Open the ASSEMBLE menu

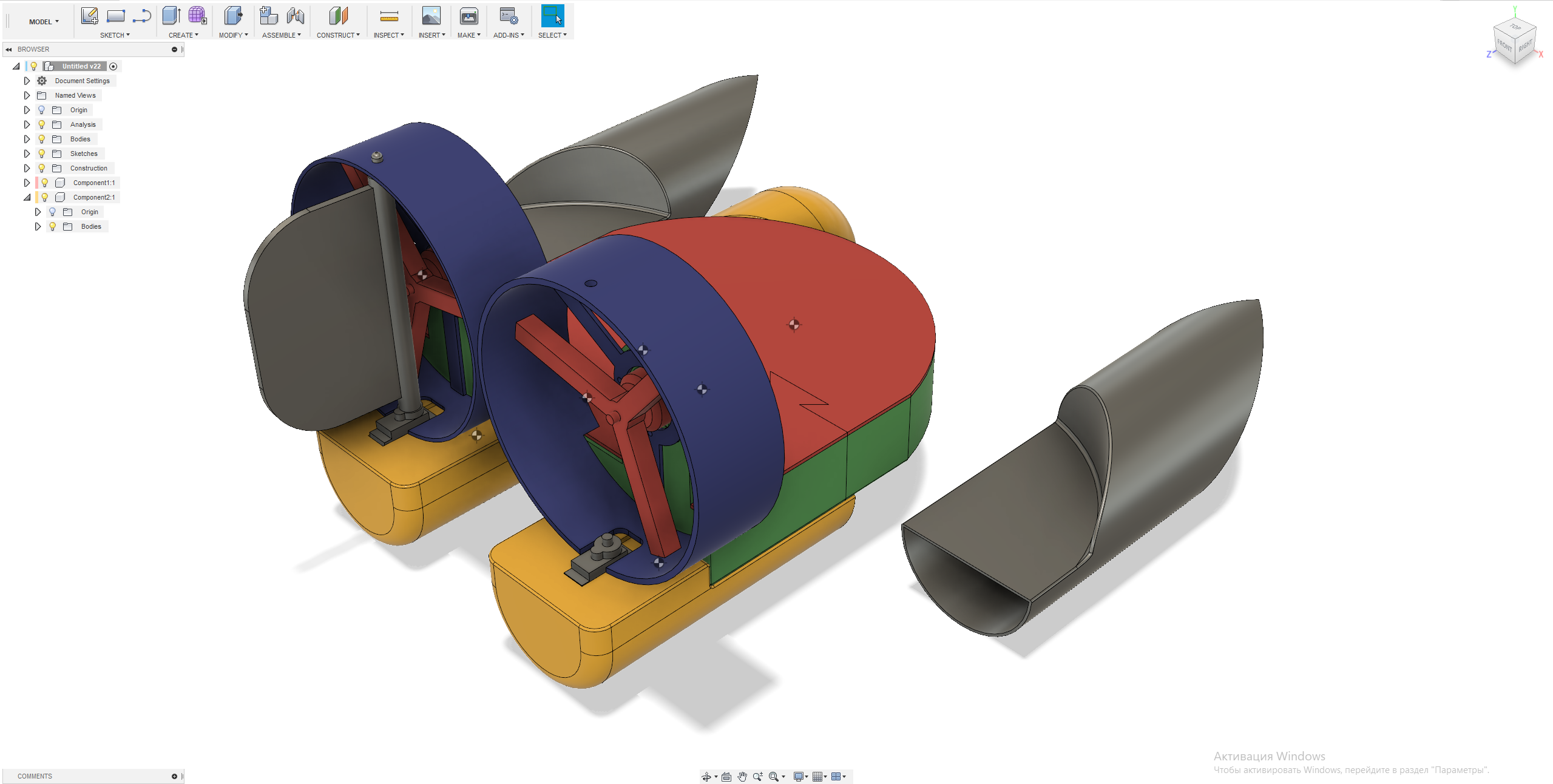pos(281,35)
